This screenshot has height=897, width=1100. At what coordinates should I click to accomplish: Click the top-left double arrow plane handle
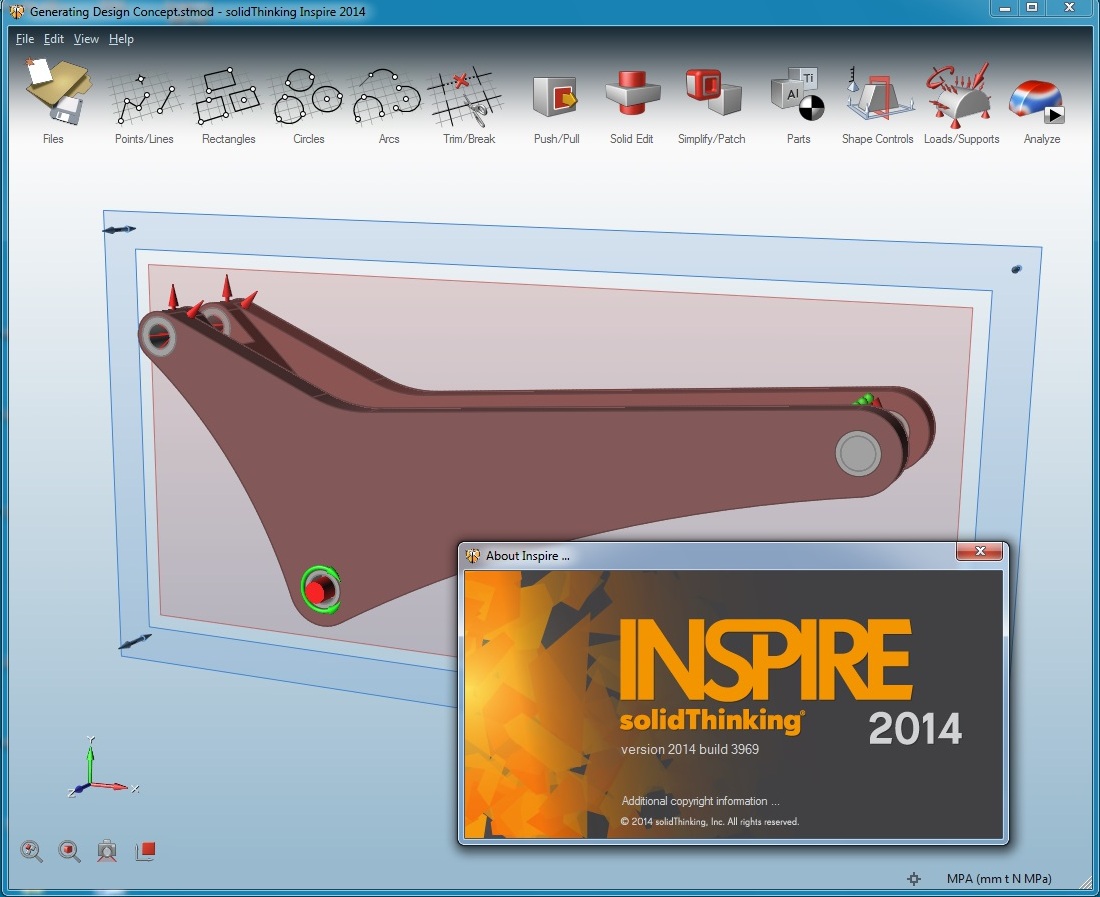(x=119, y=229)
